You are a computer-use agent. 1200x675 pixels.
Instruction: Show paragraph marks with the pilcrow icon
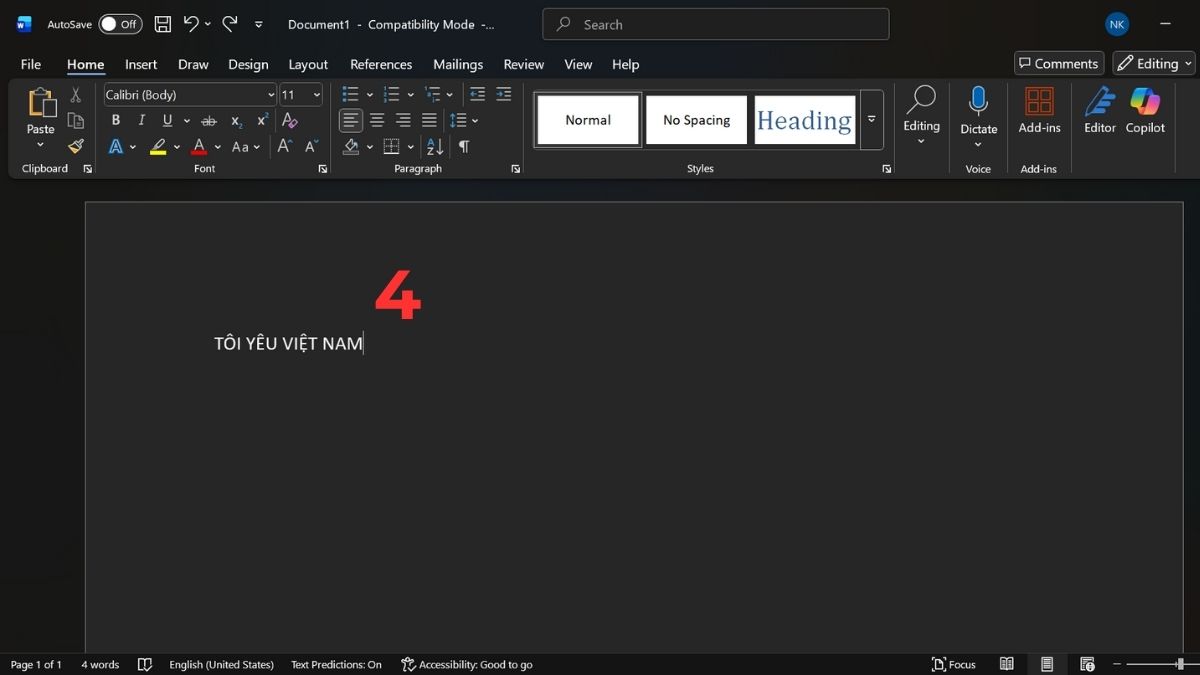(x=463, y=146)
